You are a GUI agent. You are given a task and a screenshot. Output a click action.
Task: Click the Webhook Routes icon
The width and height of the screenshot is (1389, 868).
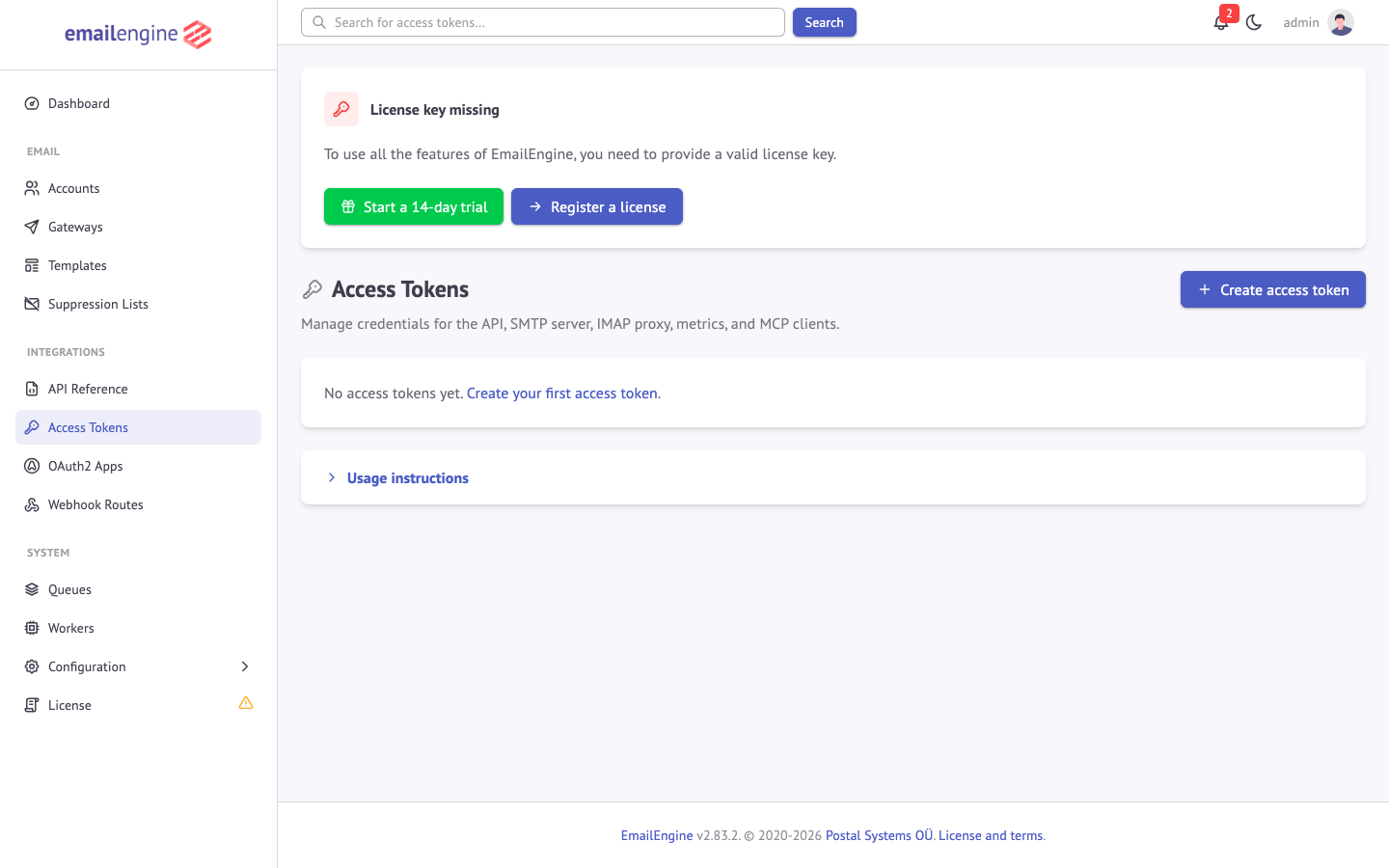[32, 504]
